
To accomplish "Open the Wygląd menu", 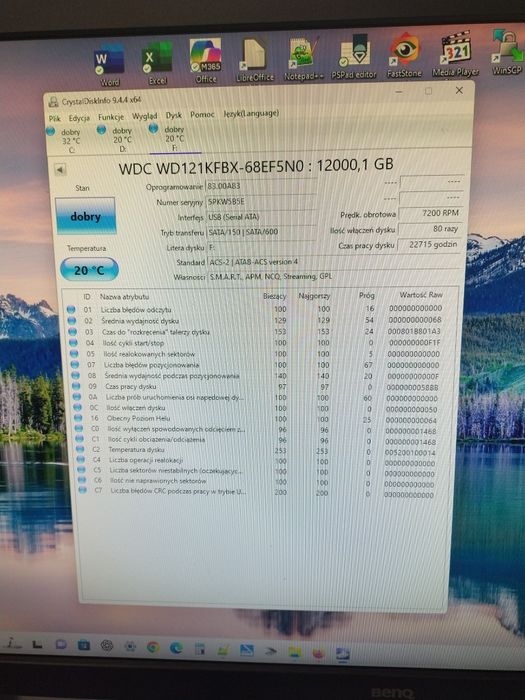I will [145, 116].
